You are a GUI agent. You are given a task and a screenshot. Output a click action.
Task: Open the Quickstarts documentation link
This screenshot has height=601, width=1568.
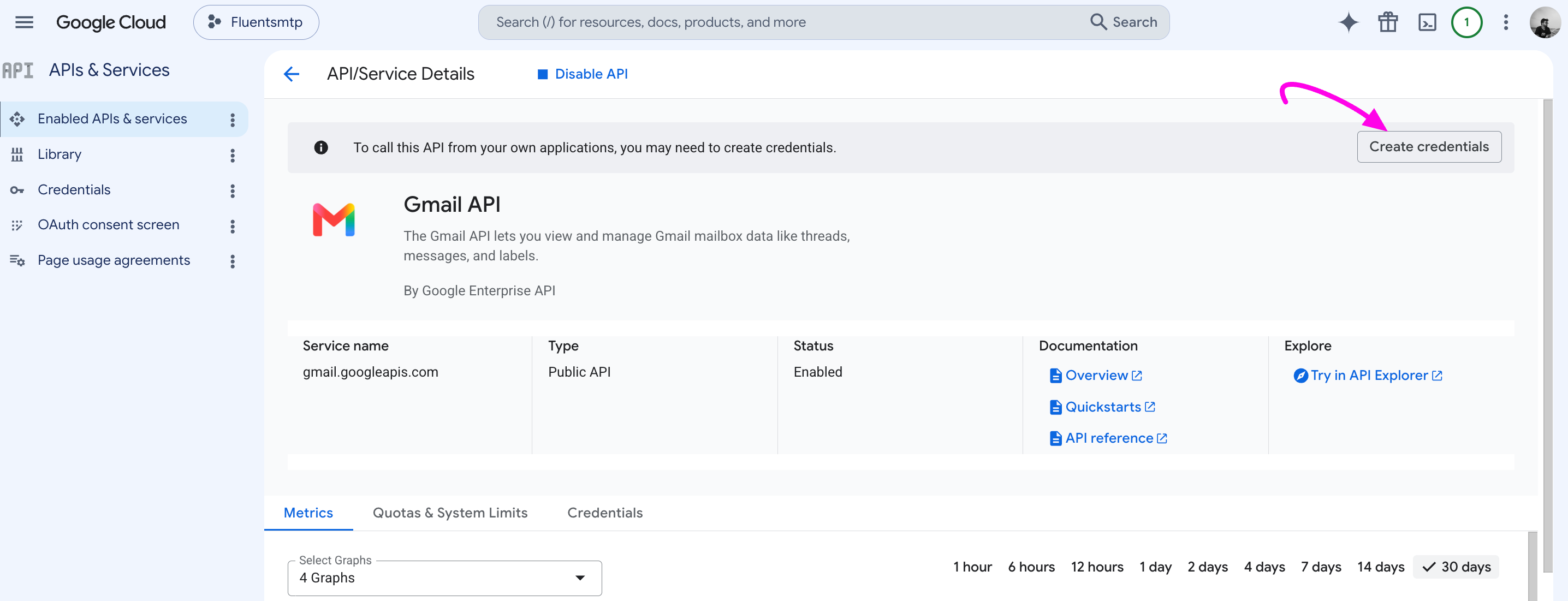point(1103,407)
